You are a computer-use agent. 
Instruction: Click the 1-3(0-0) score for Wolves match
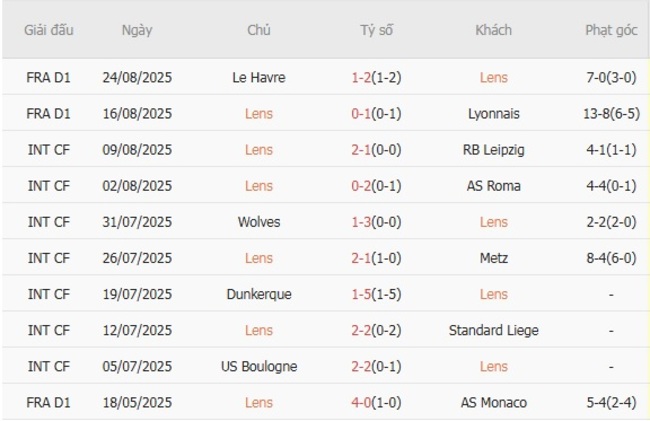376,221
